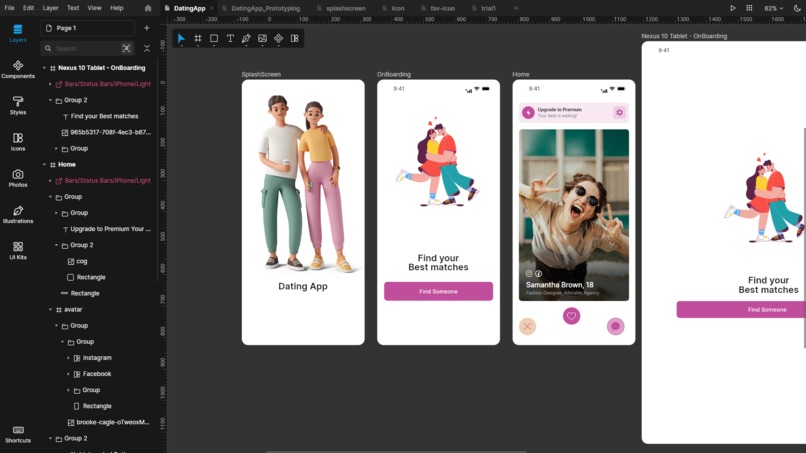Collapse all layers icon
This screenshot has height=453, width=806.
(147, 48)
